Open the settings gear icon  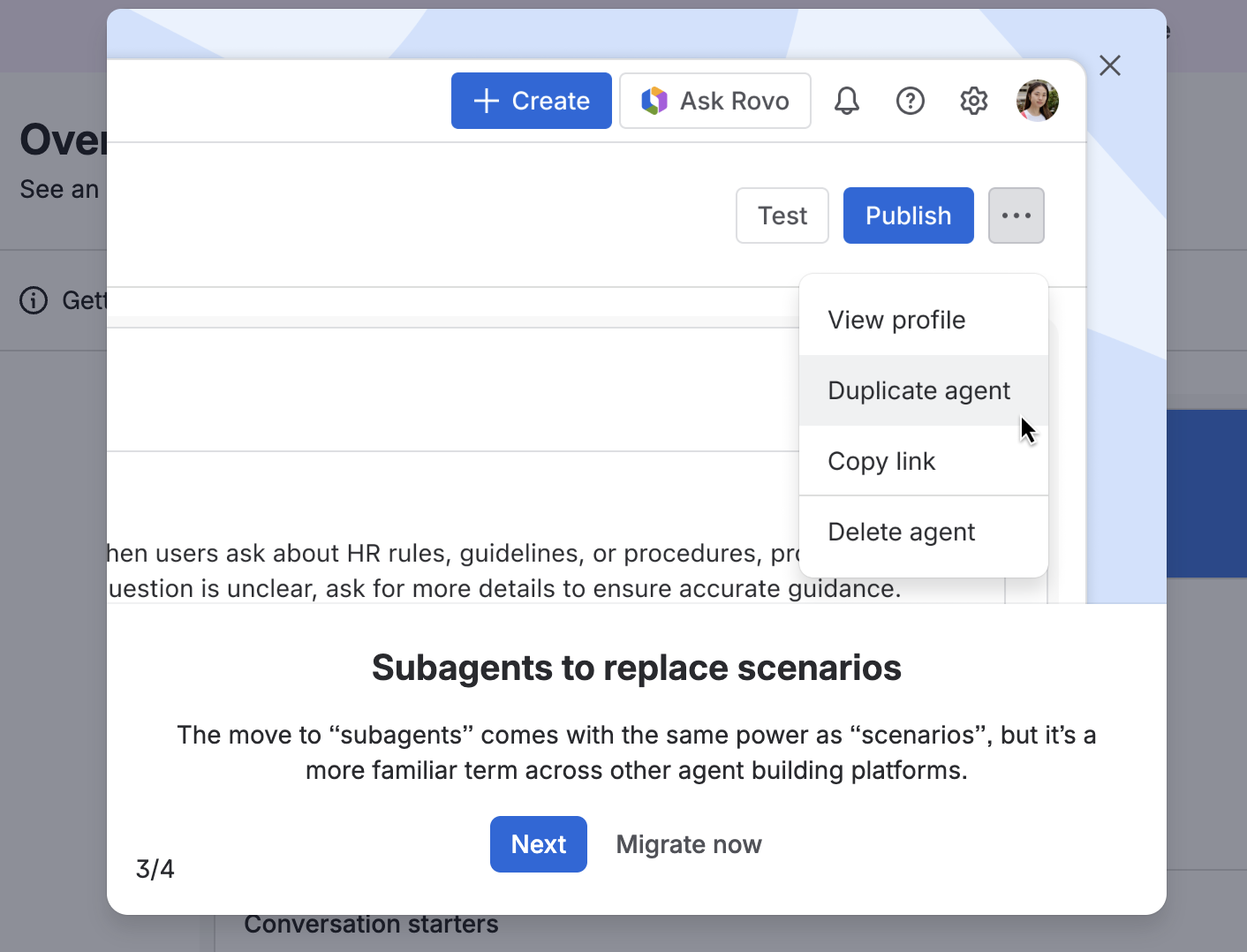tap(974, 101)
